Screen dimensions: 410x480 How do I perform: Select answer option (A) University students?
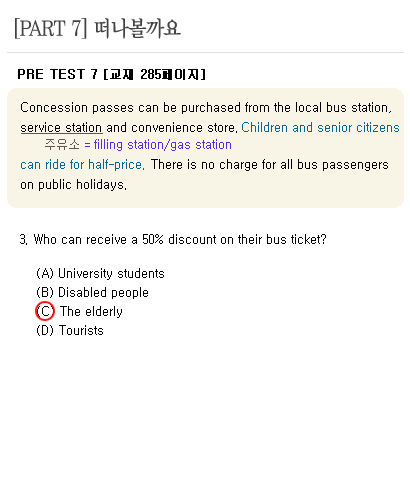100,274
